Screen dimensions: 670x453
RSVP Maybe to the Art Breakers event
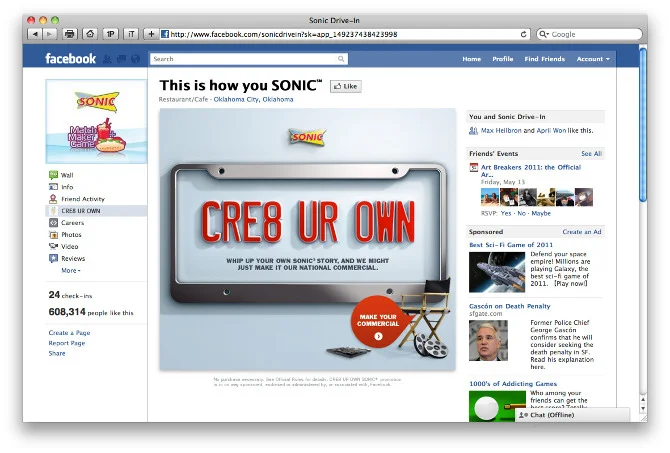(x=541, y=213)
